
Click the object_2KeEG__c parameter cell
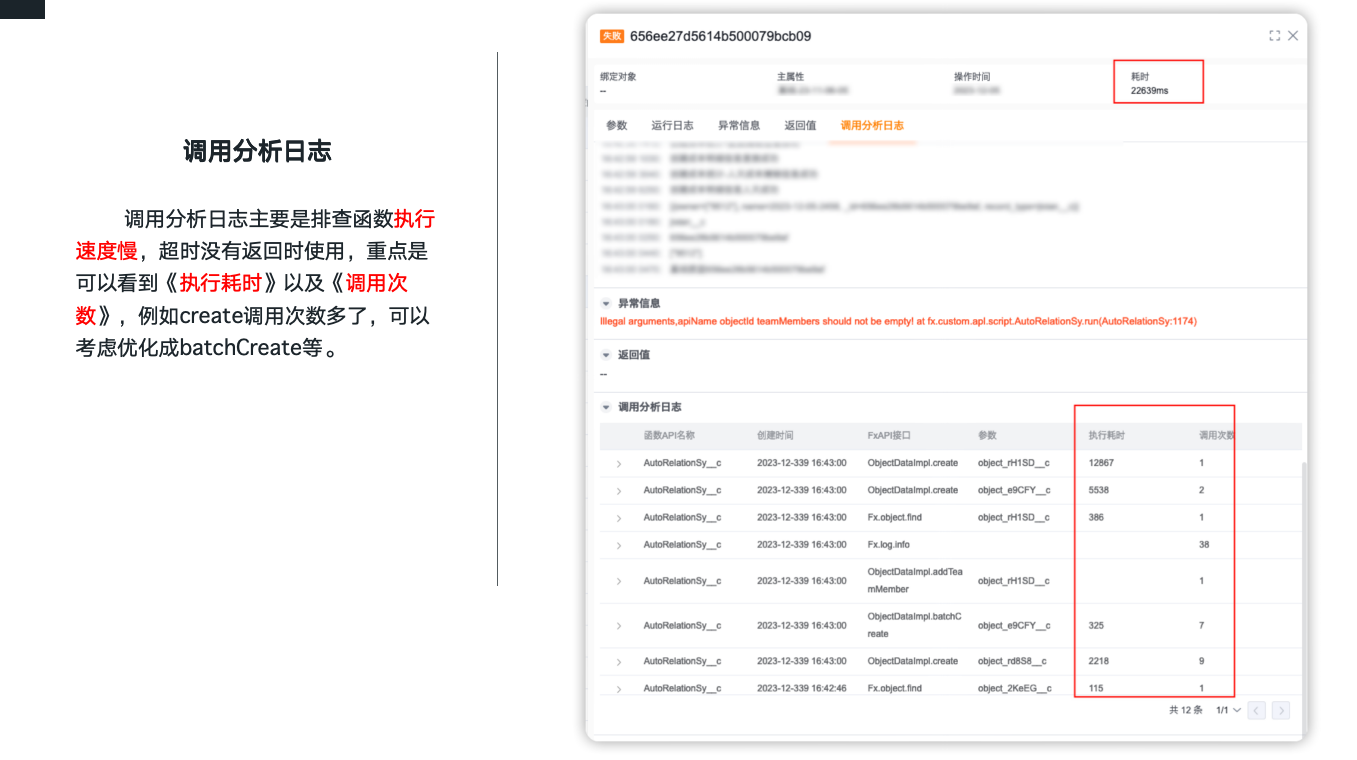1015,689
